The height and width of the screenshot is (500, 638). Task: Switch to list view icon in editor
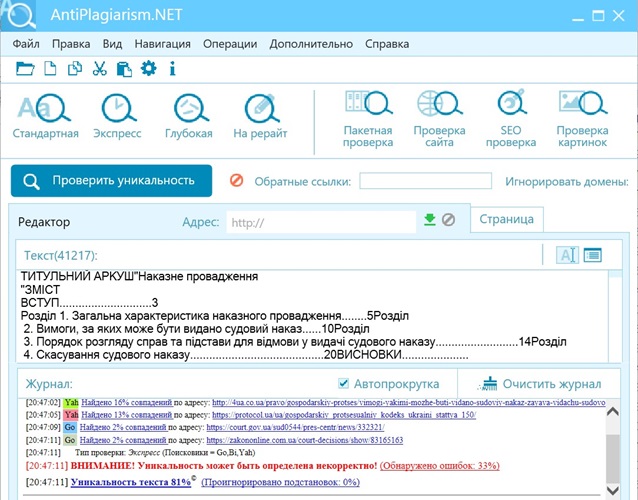[x=593, y=255]
